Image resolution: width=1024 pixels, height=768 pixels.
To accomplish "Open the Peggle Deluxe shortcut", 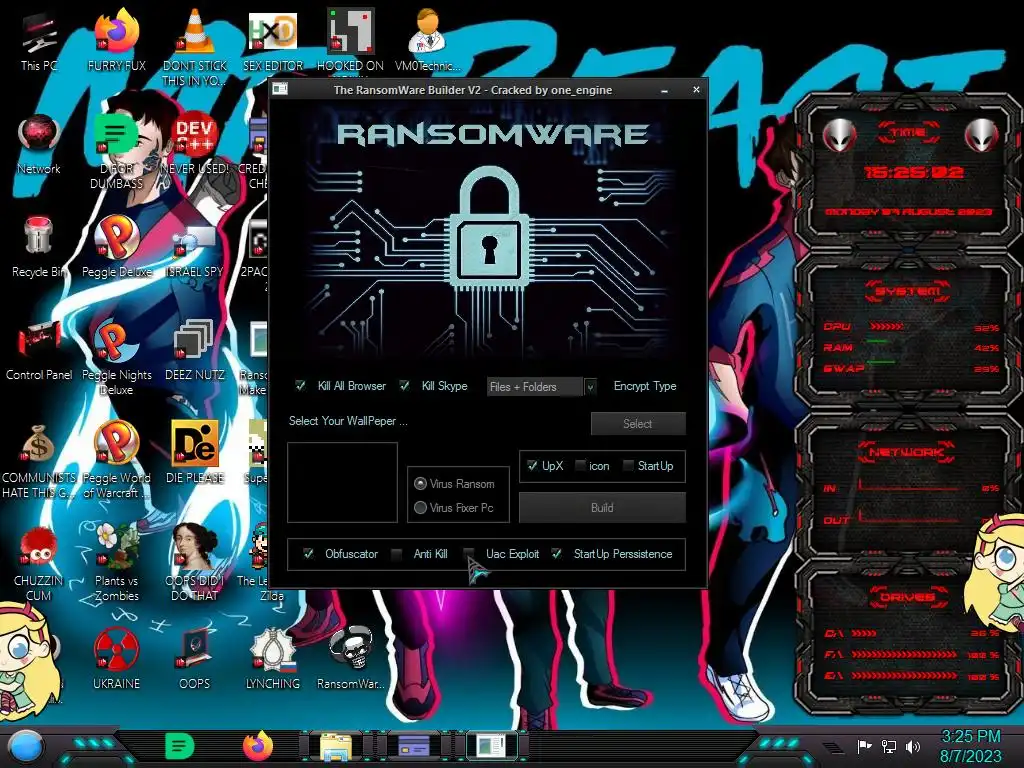I will [x=116, y=247].
